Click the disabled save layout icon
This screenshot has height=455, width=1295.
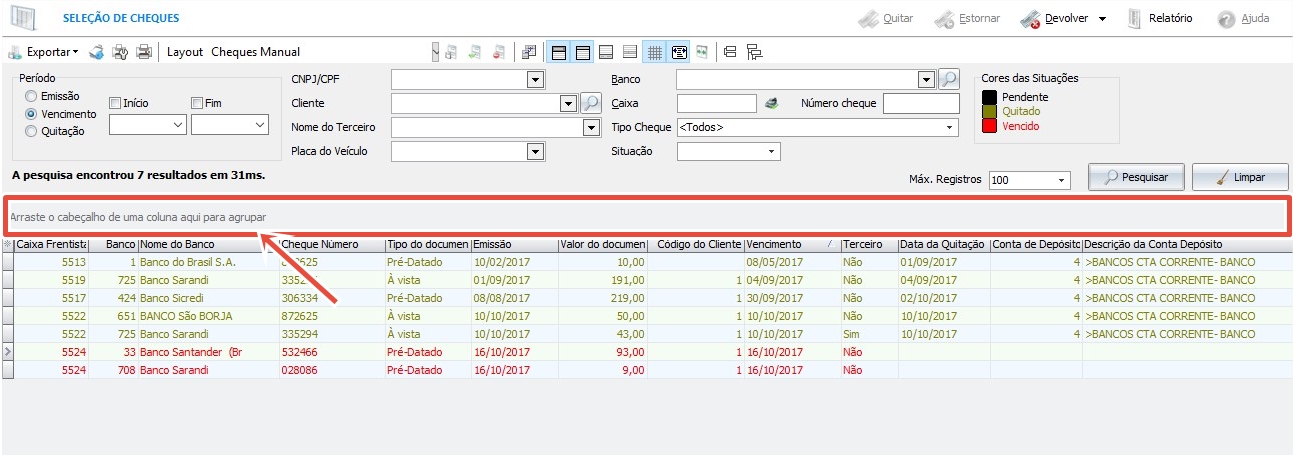click(451, 51)
